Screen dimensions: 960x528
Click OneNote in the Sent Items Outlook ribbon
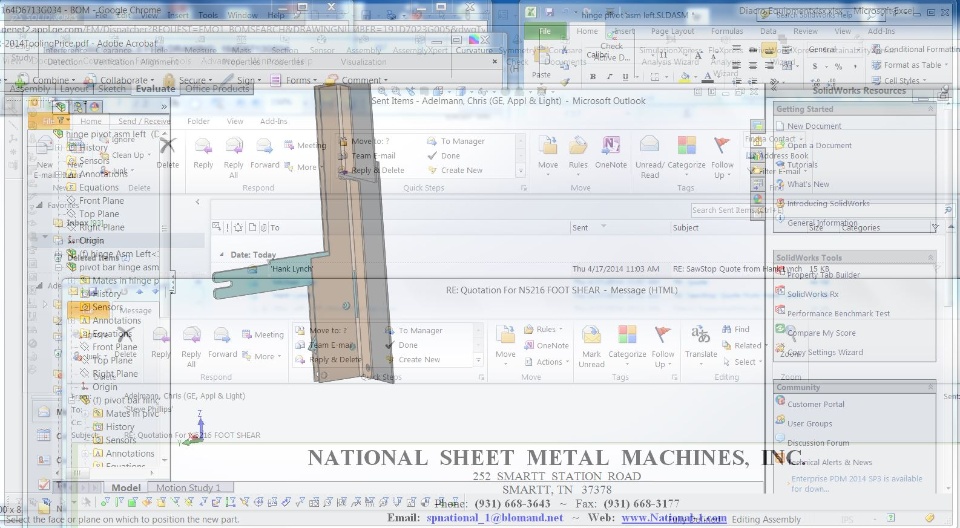610,153
